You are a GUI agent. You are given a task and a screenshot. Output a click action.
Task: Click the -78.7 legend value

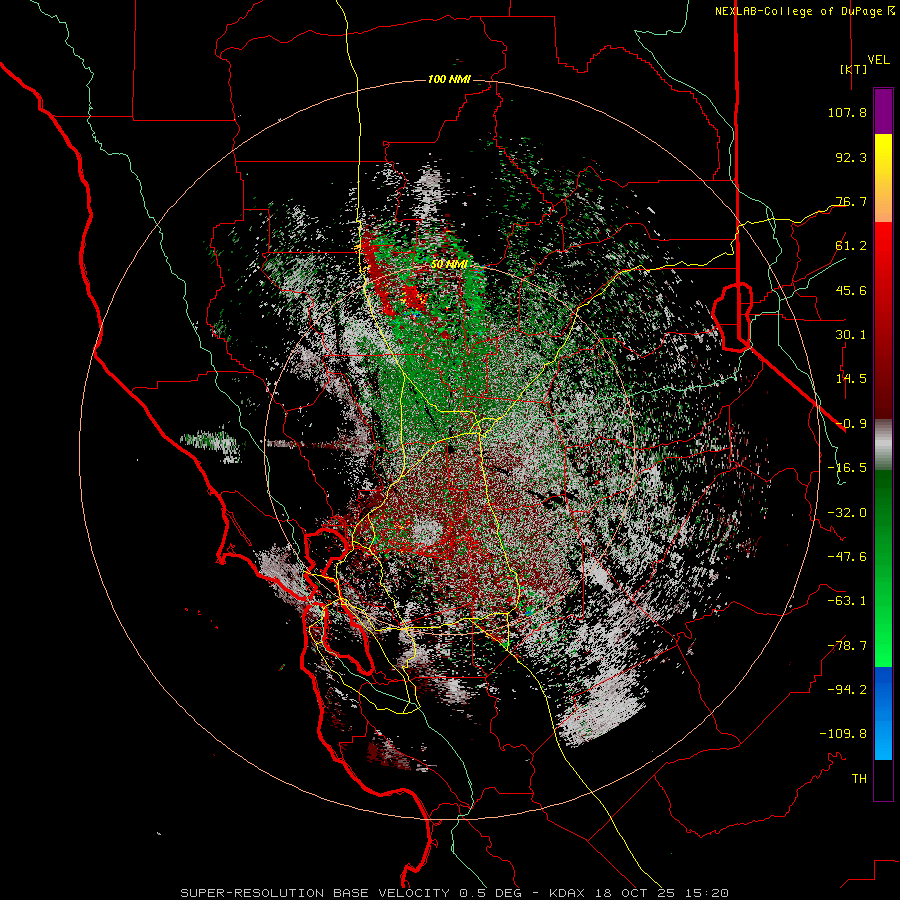tap(847, 646)
